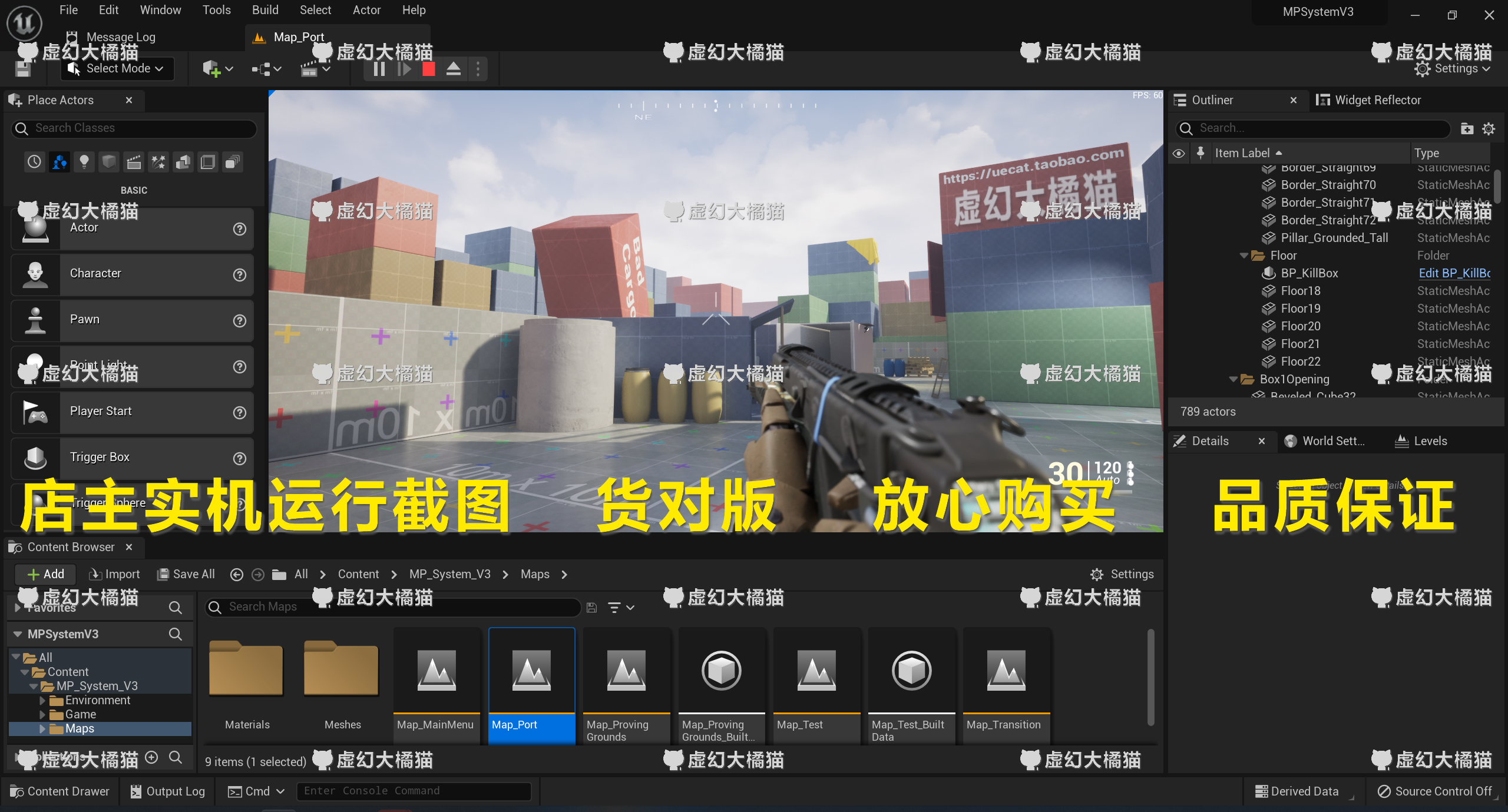
Task: Open Content Browser filter options dropdown
Action: click(621, 607)
